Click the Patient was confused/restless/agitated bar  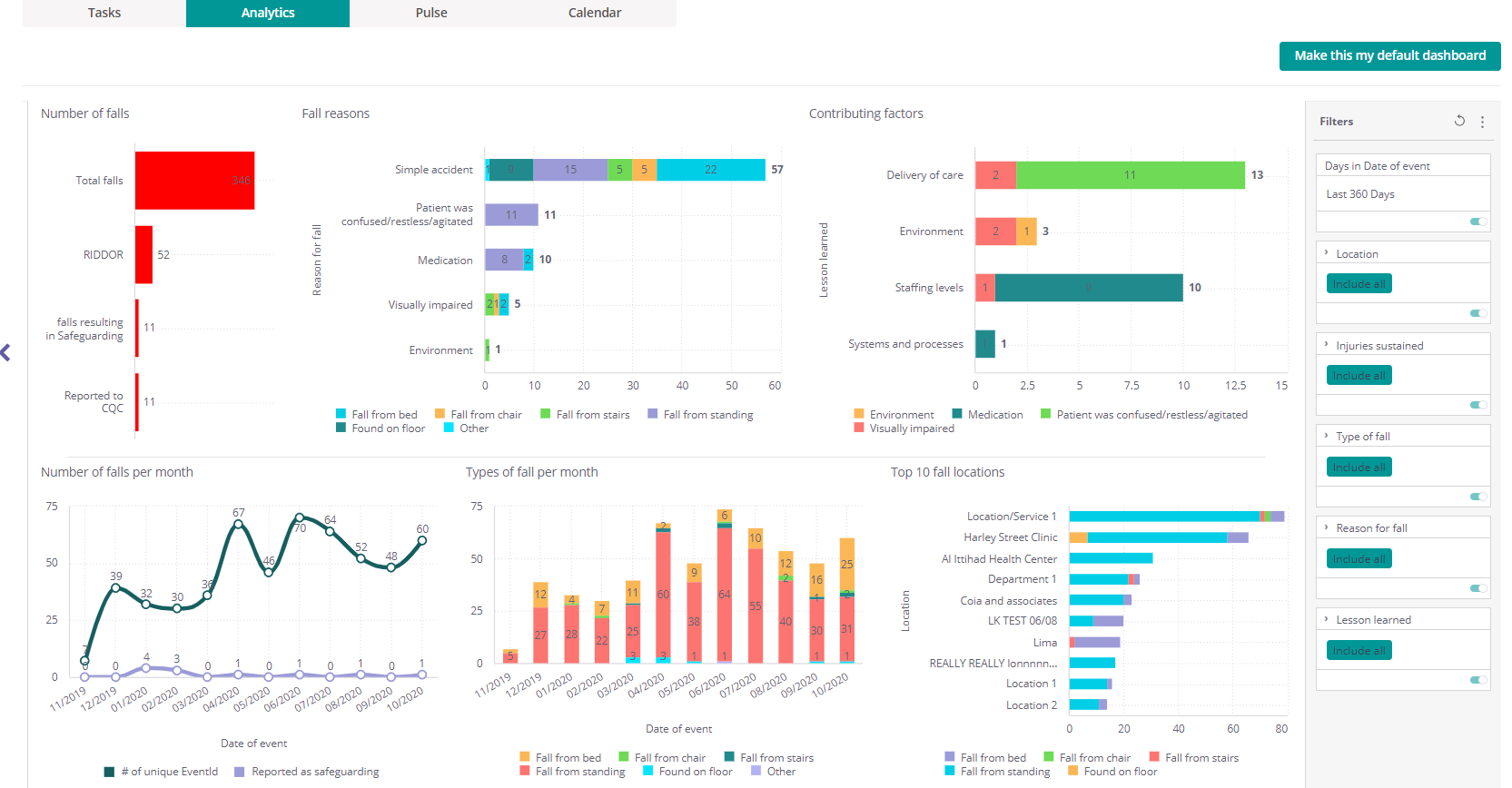(511, 214)
